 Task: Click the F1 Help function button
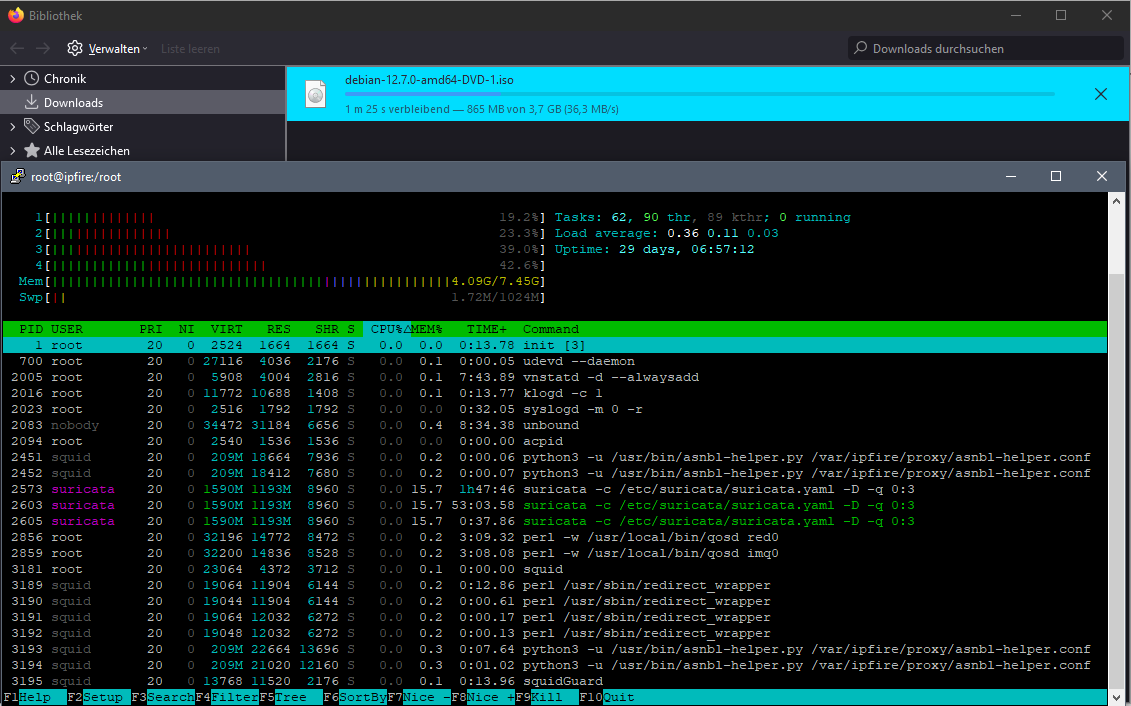(35, 697)
